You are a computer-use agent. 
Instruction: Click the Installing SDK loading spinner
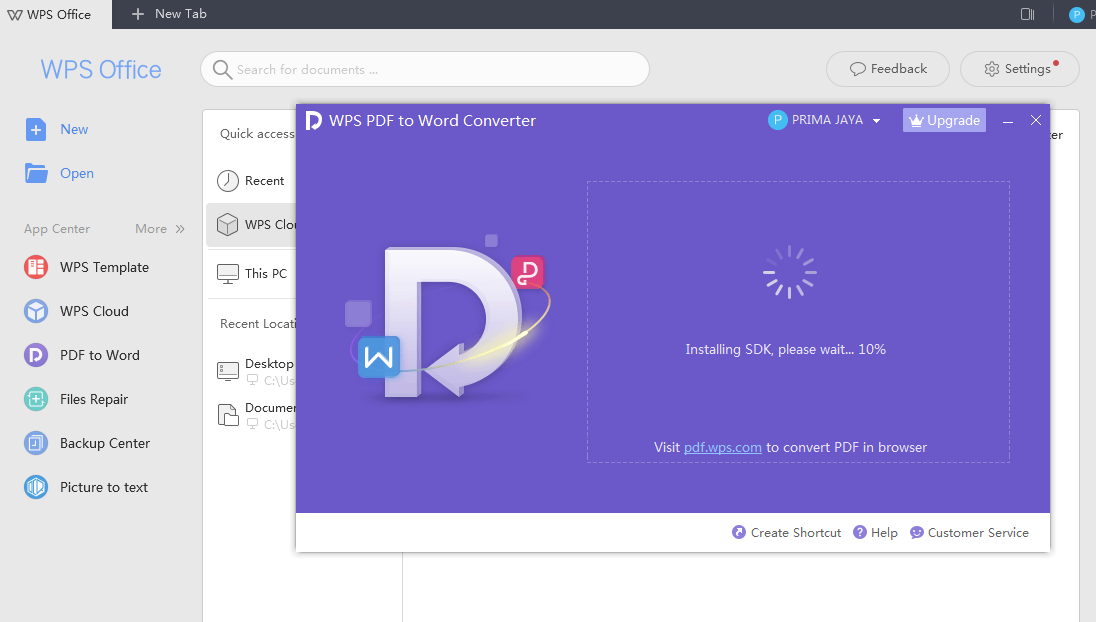click(x=790, y=272)
